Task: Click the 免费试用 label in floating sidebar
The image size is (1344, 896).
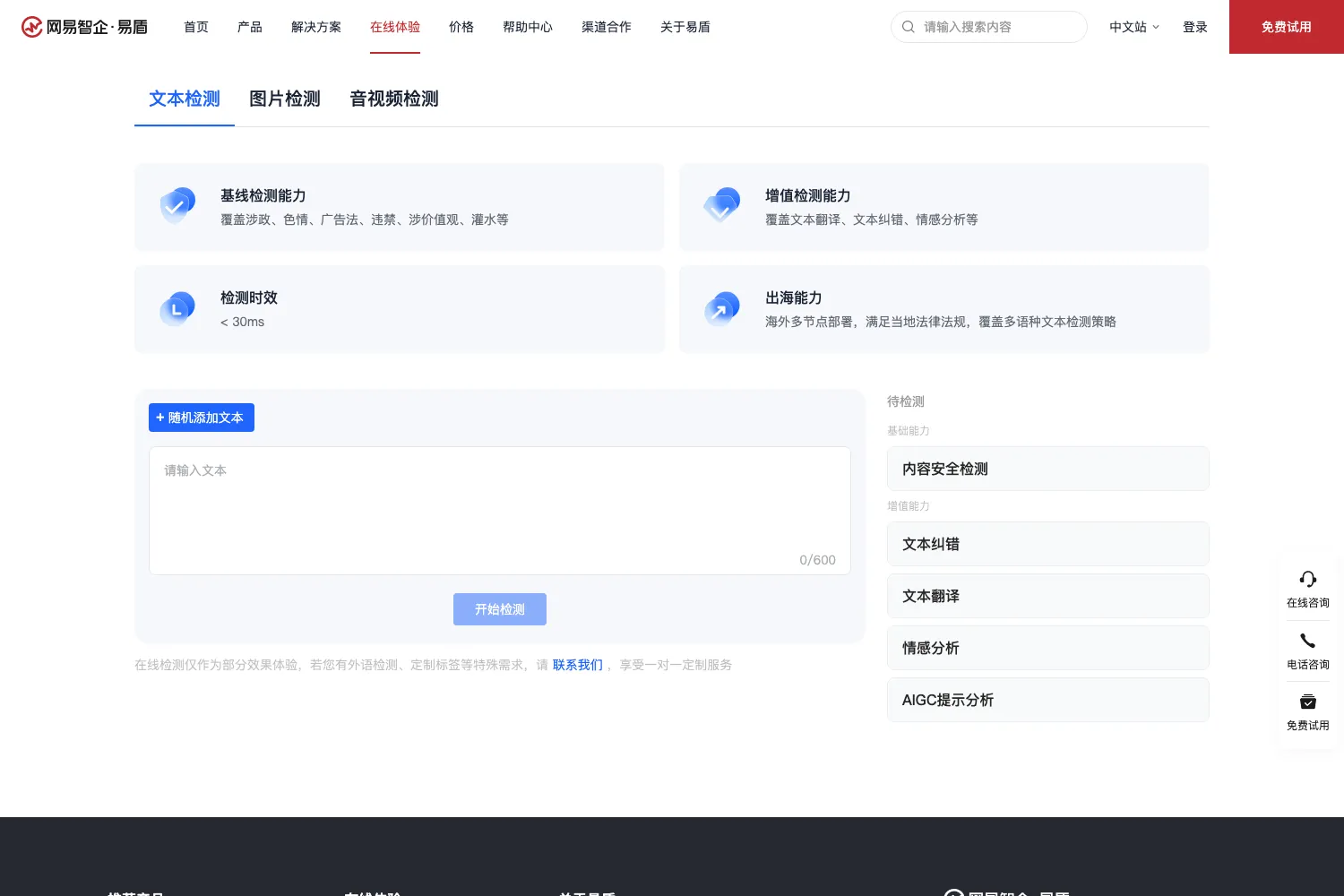Action: click(1308, 726)
